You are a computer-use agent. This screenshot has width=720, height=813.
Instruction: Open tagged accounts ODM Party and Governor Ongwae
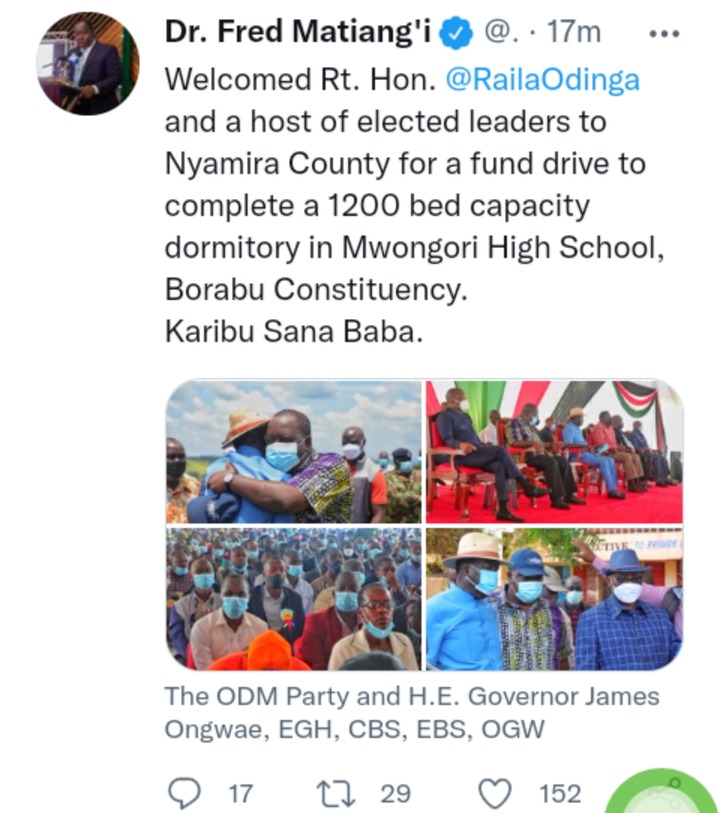pos(412,712)
